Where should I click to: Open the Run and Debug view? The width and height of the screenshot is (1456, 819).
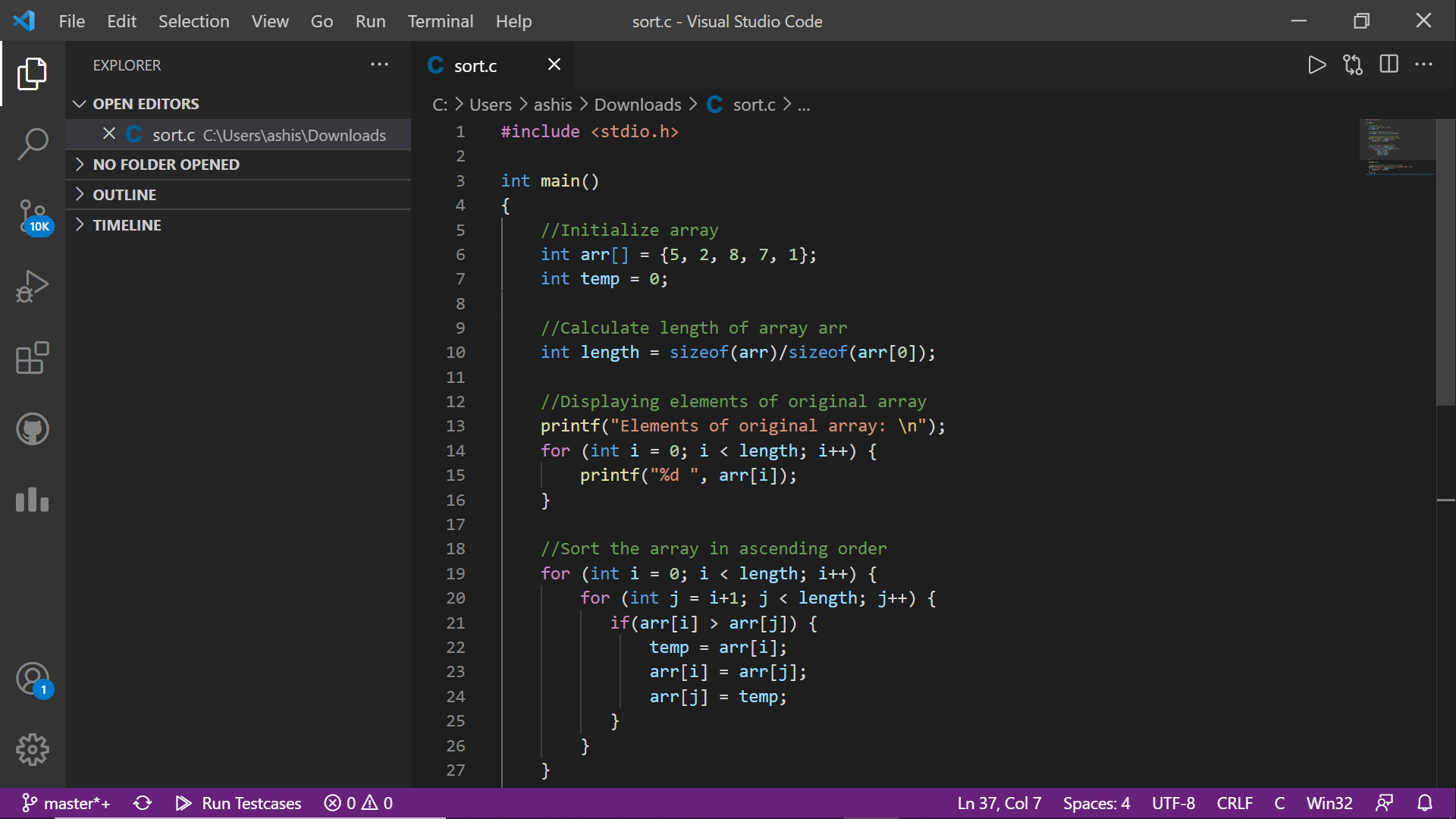[33, 287]
